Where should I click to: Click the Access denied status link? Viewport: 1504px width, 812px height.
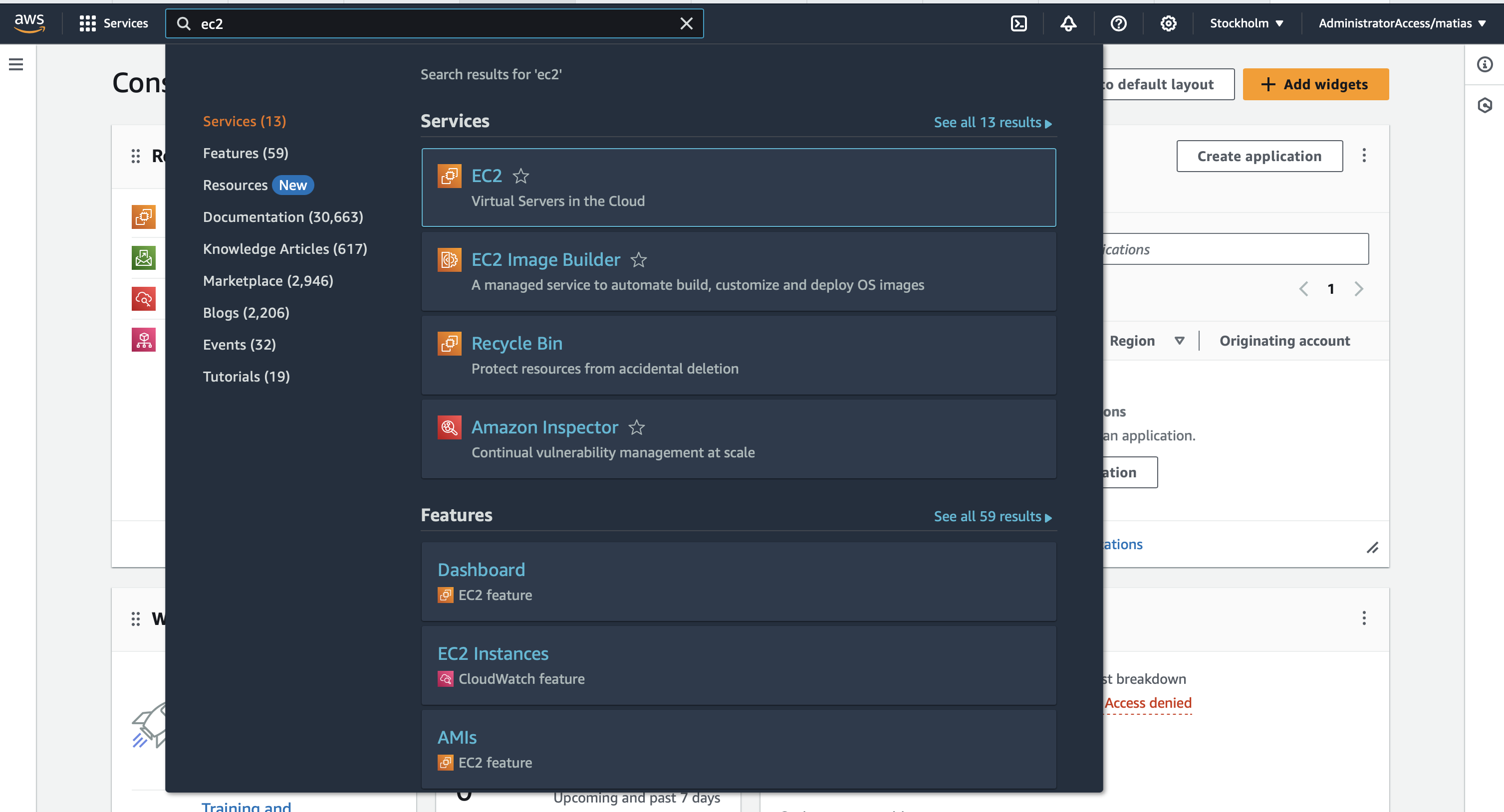pos(1147,703)
